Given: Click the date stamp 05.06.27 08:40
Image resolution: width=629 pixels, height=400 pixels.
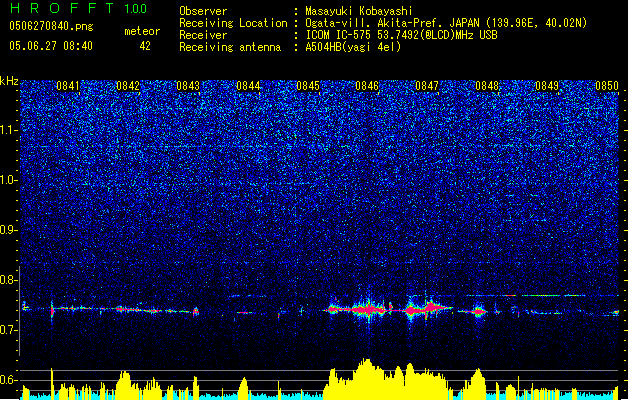Looking at the screenshot, I should pyautogui.click(x=51, y=46).
